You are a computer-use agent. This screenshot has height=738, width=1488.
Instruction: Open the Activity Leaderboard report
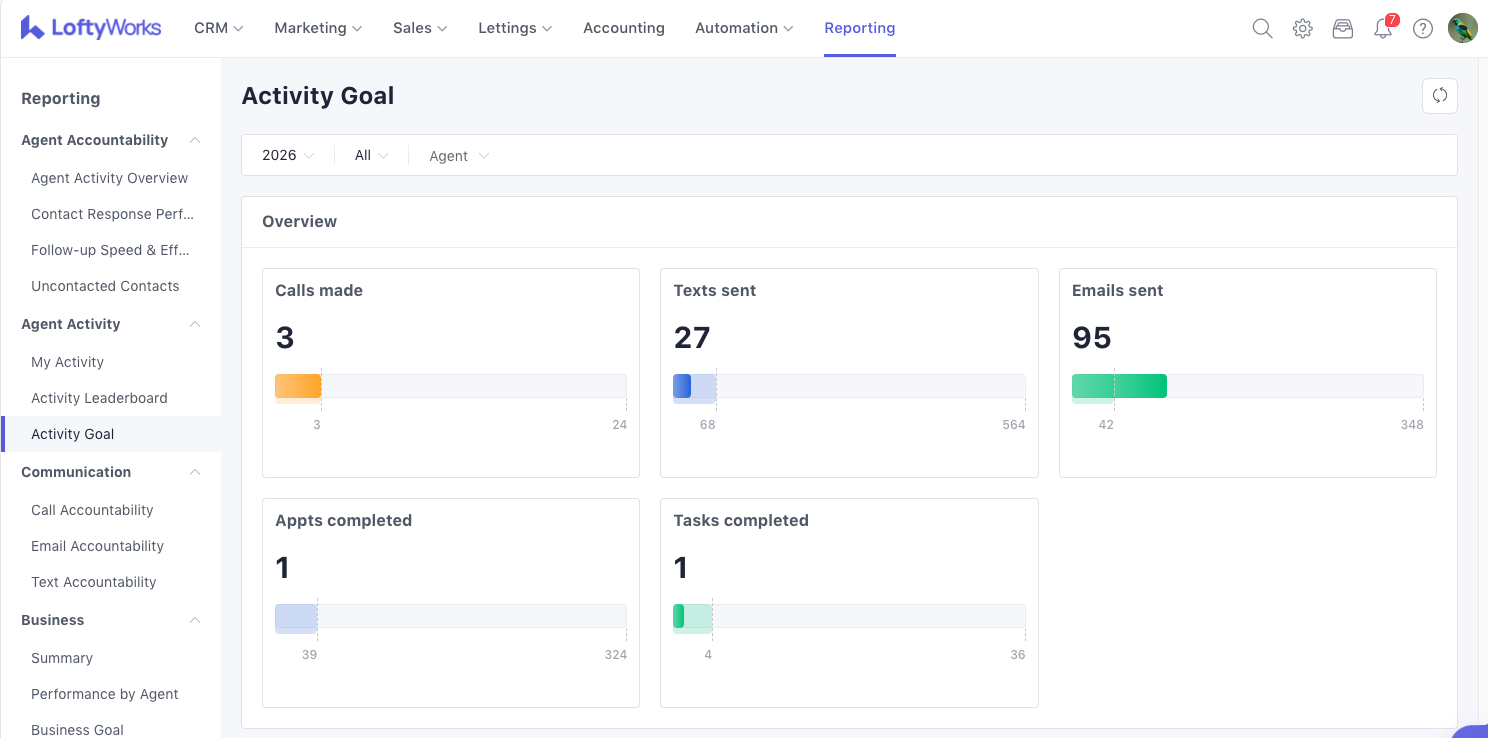click(x=99, y=398)
